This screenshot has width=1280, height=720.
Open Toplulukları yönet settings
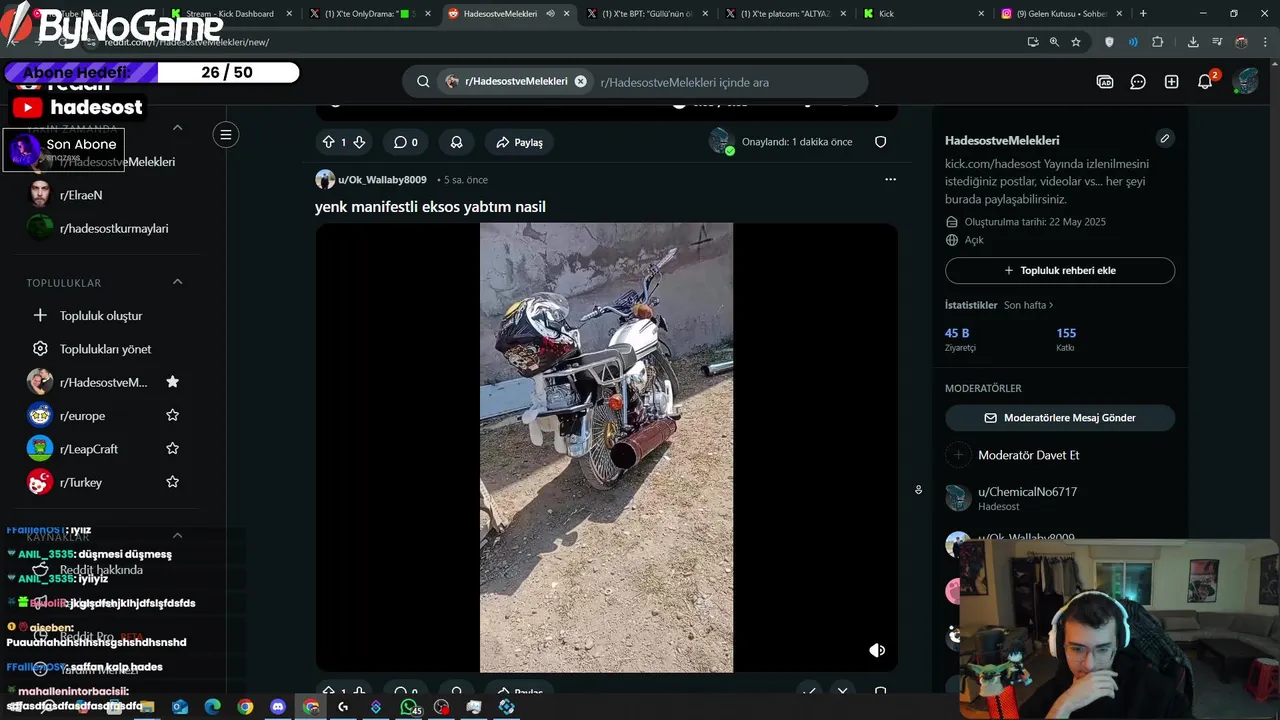pos(105,349)
